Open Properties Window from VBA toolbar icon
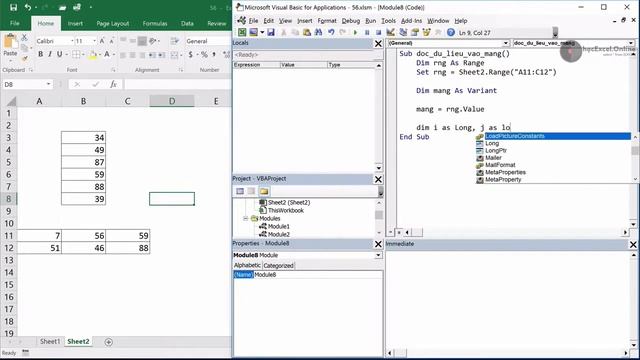Screen dimensions: 640x360 coord(415,32)
